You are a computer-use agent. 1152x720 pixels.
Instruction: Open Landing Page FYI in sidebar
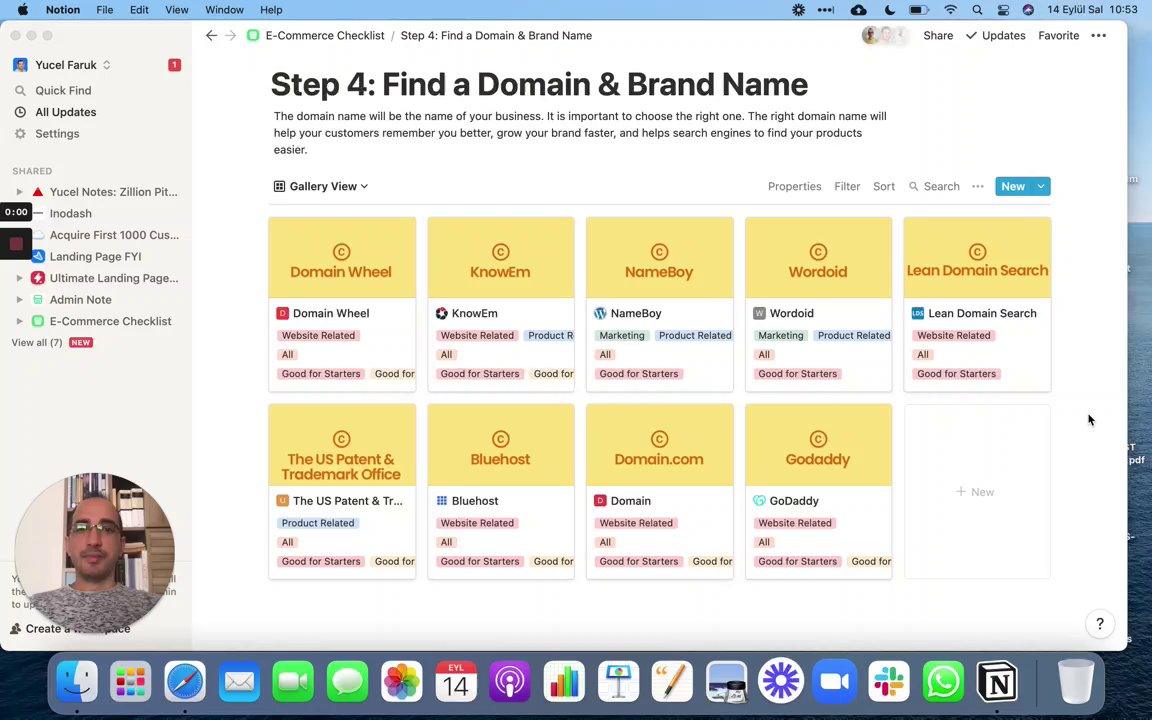click(96, 256)
